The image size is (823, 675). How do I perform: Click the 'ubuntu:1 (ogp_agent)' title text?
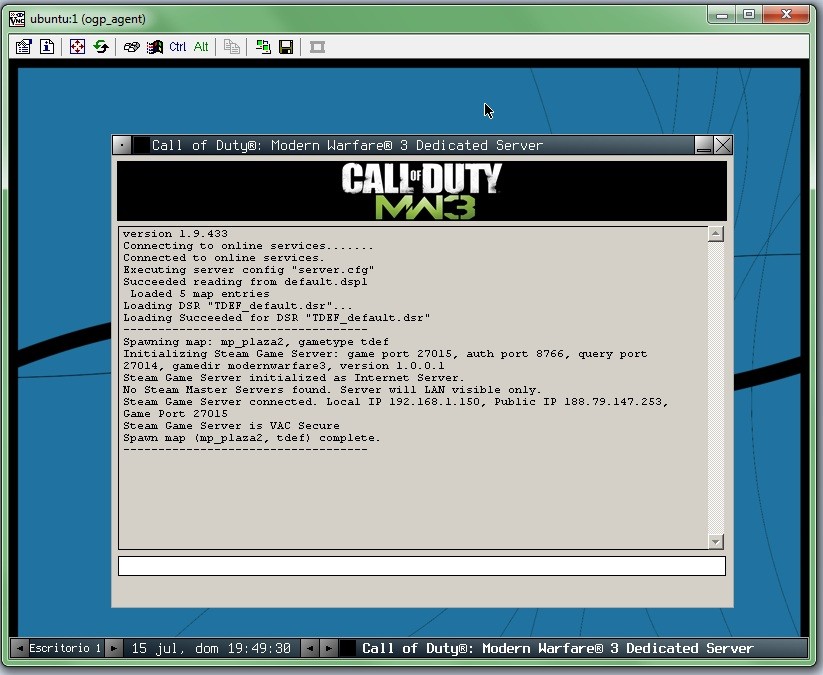(x=88, y=19)
